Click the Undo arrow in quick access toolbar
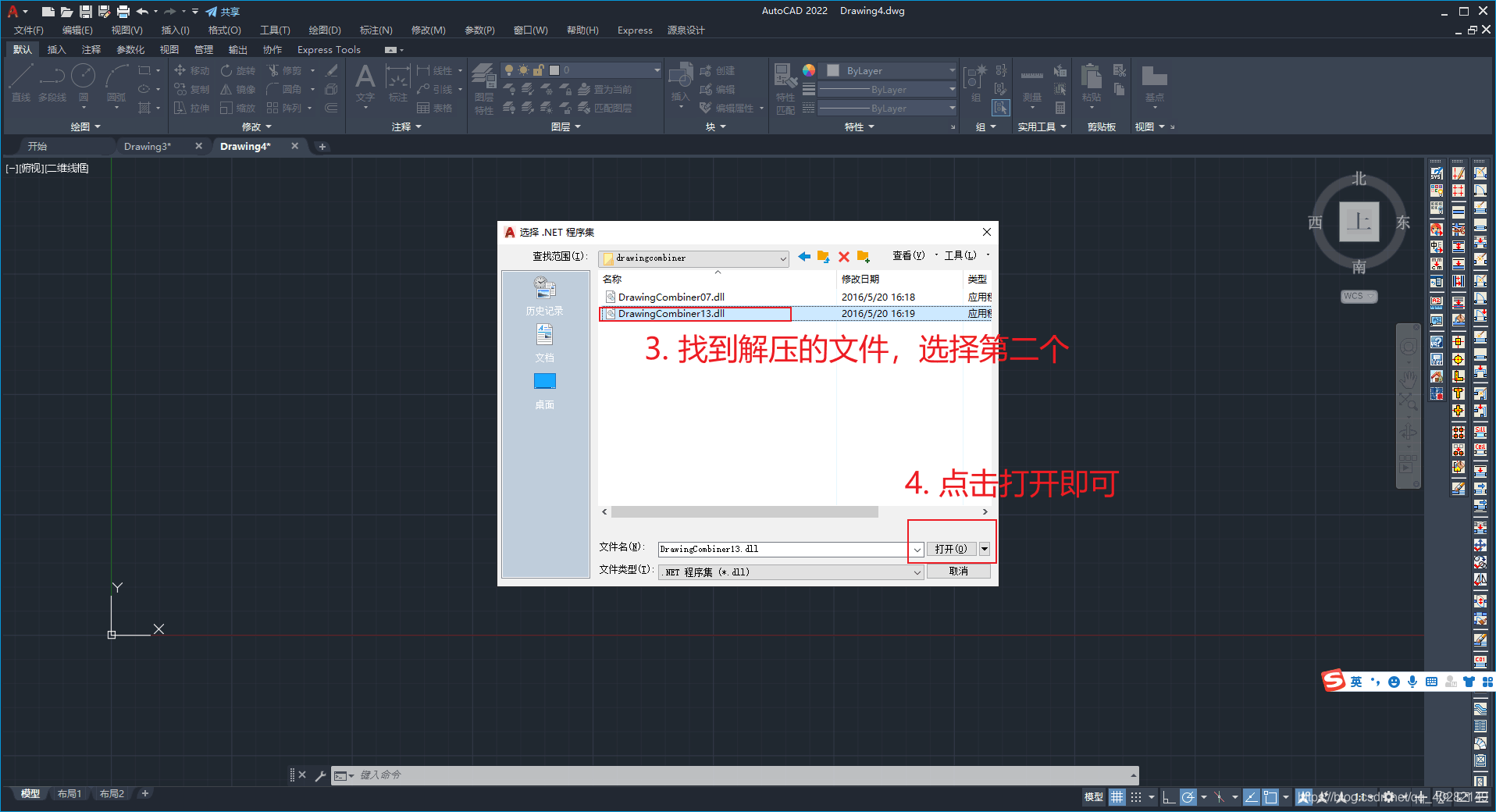The height and width of the screenshot is (812, 1496). [142, 11]
